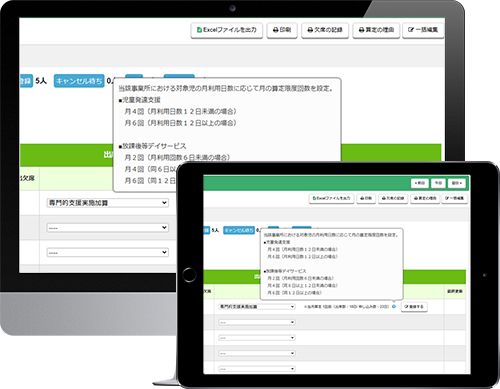The image size is (500, 389).
Task: Open 算定の理由 on the tablet screen
Action: click(425, 198)
